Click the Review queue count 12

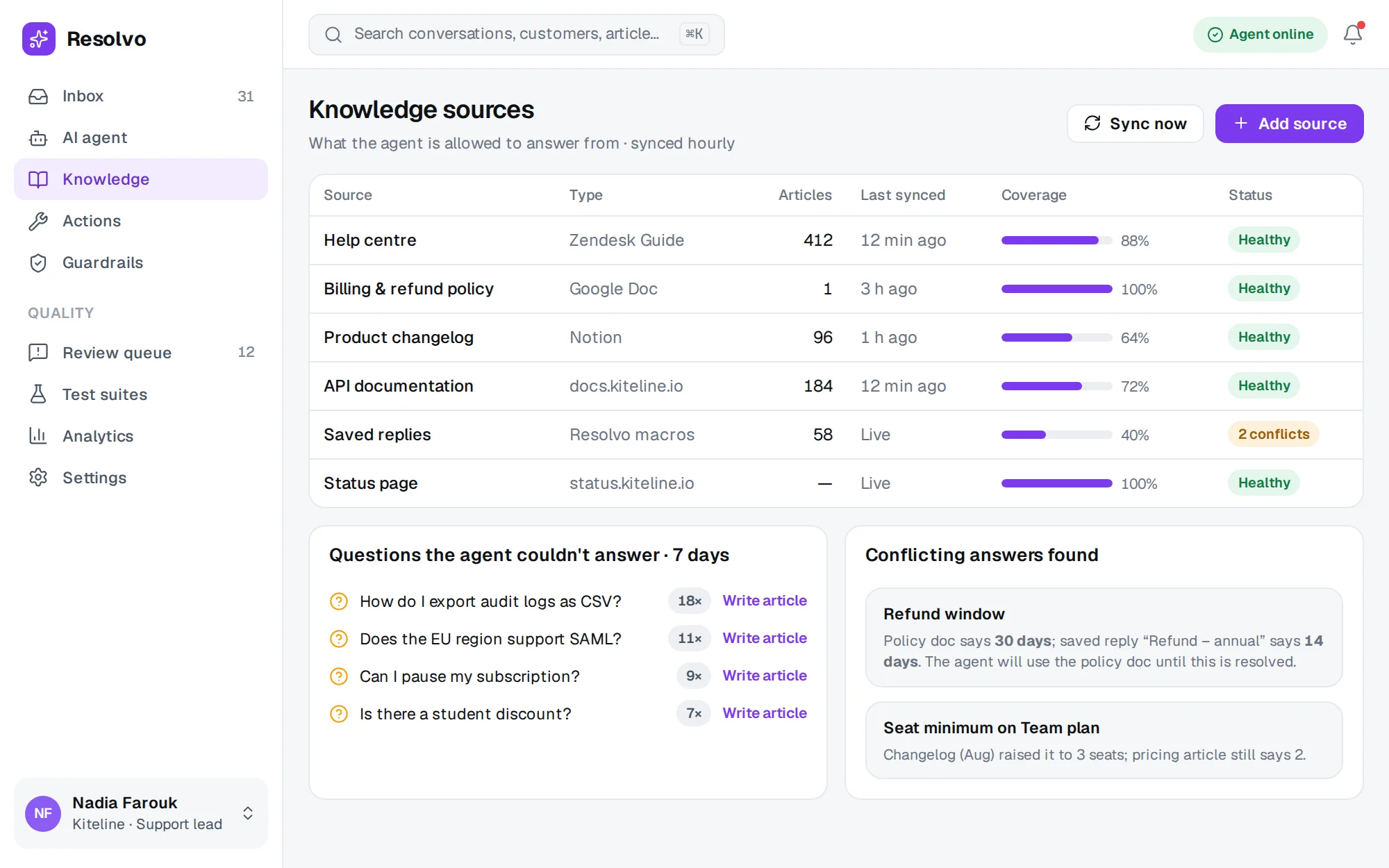coord(246,352)
